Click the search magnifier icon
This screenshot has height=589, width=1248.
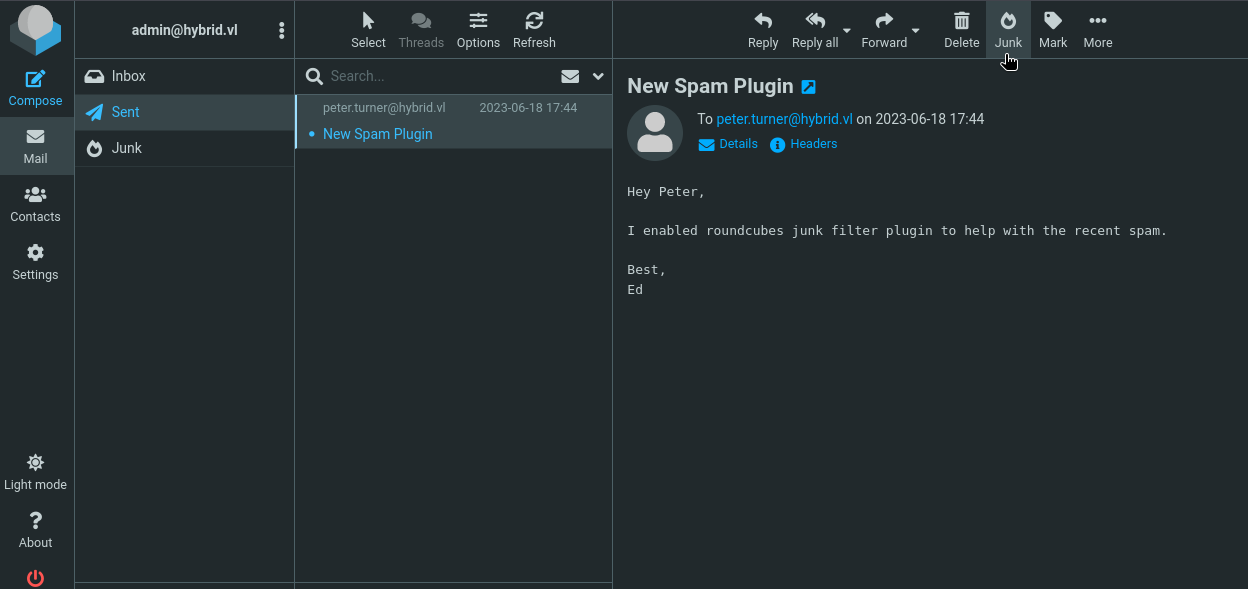point(314,76)
